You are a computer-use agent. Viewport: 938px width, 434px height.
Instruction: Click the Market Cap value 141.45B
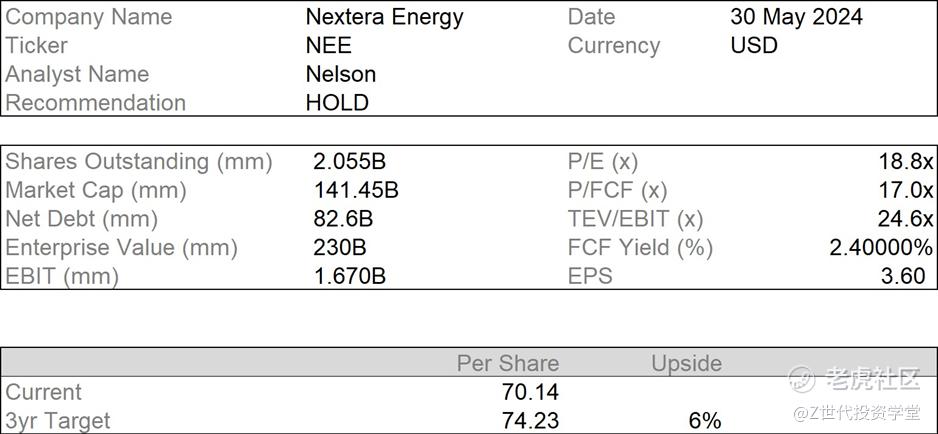point(356,190)
